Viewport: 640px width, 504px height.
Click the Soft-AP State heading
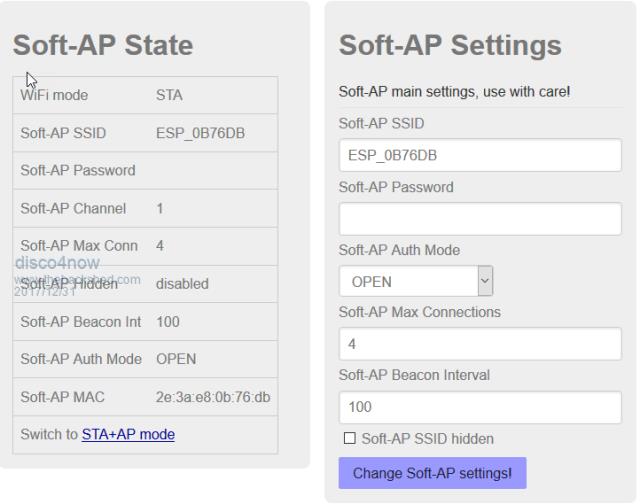(x=102, y=45)
